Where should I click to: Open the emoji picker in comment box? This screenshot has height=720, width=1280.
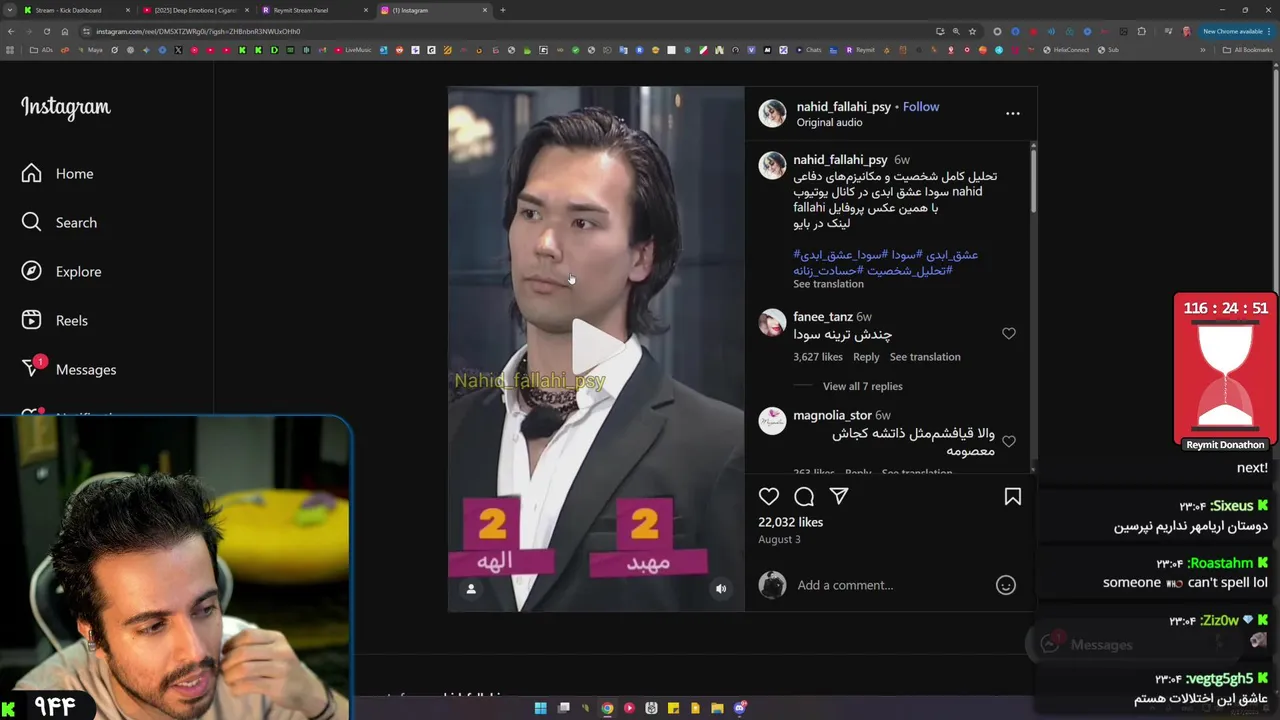(1006, 585)
